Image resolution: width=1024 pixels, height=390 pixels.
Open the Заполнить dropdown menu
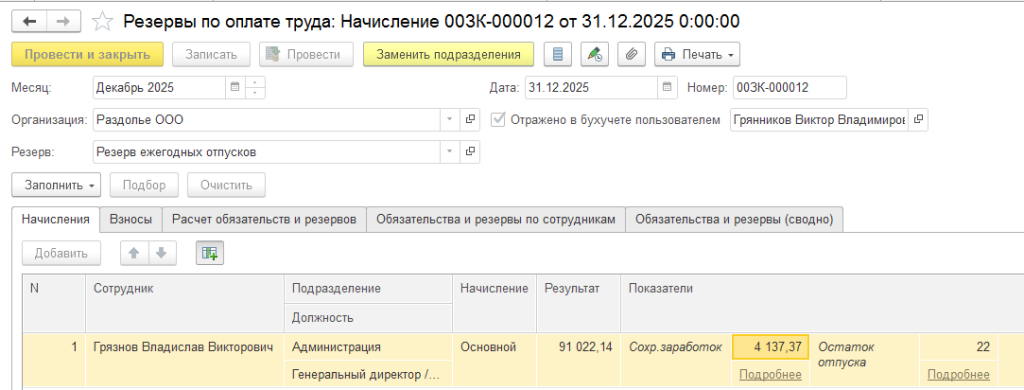click(x=56, y=185)
